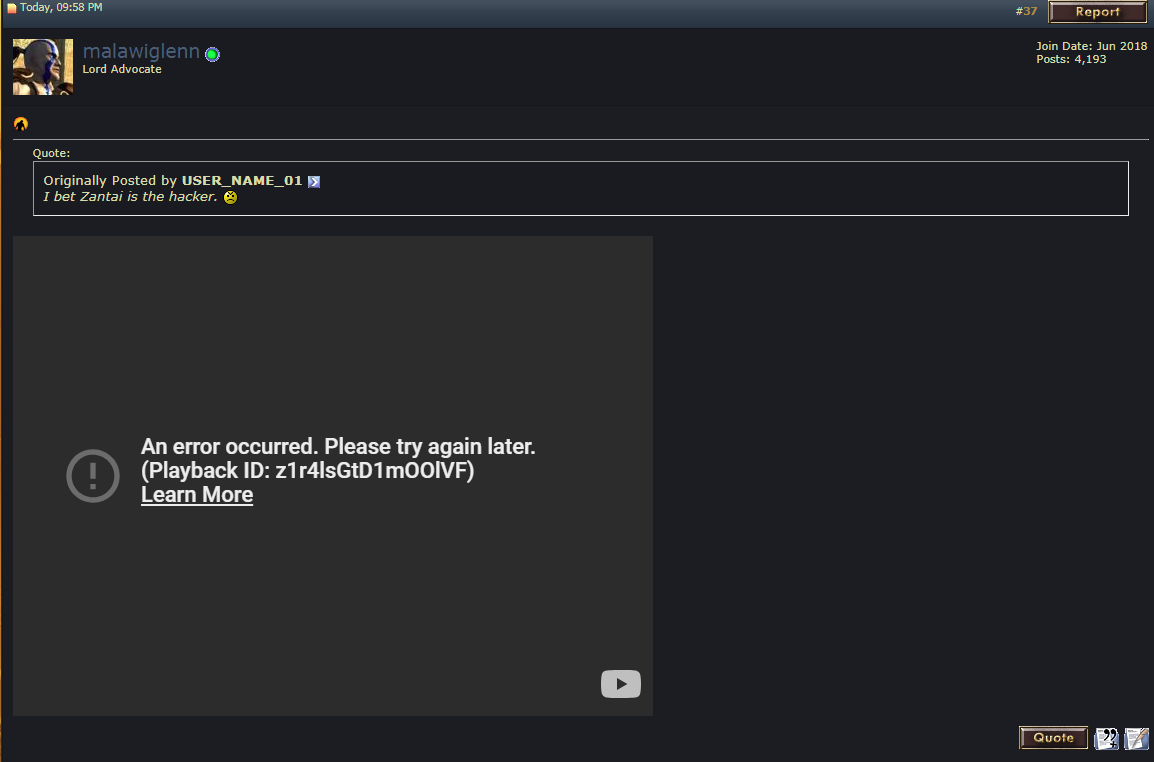Open malawiglenn's username menu

tap(141, 52)
